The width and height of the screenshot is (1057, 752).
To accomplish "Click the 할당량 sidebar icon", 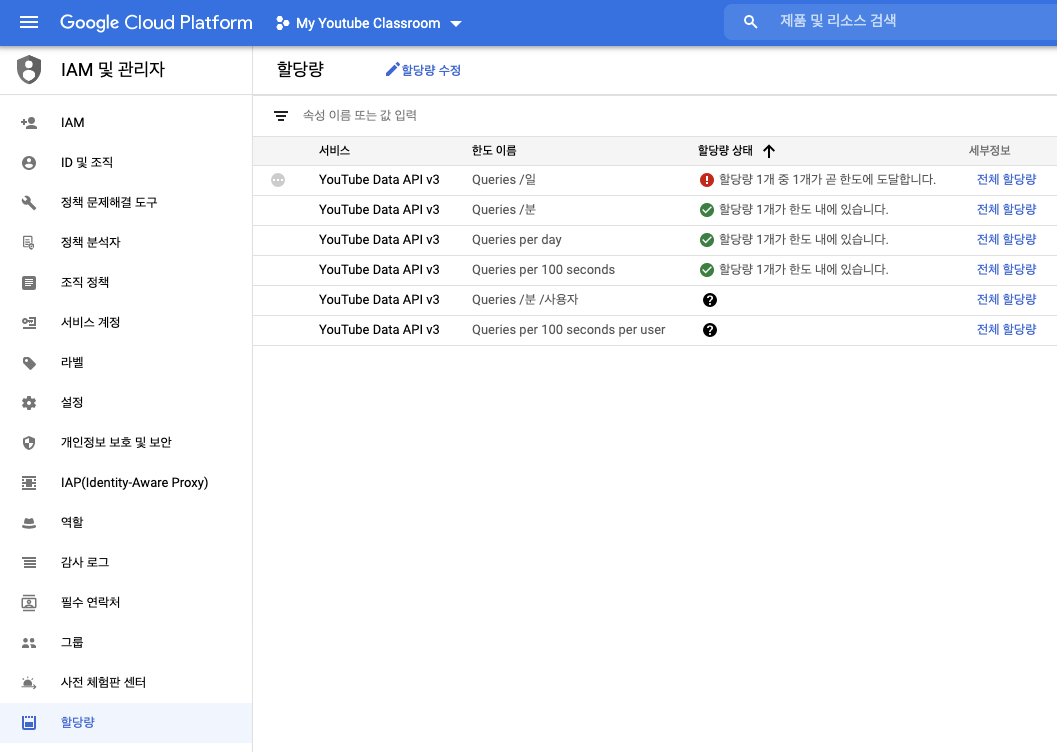I will coord(29,722).
